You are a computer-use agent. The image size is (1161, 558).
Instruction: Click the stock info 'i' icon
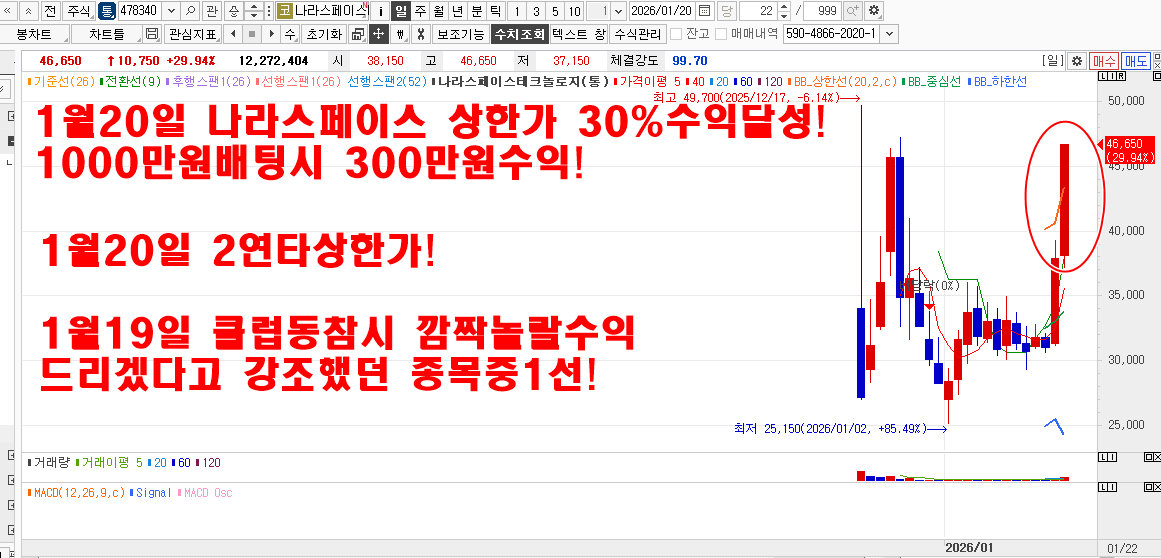click(x=380, y=11)
